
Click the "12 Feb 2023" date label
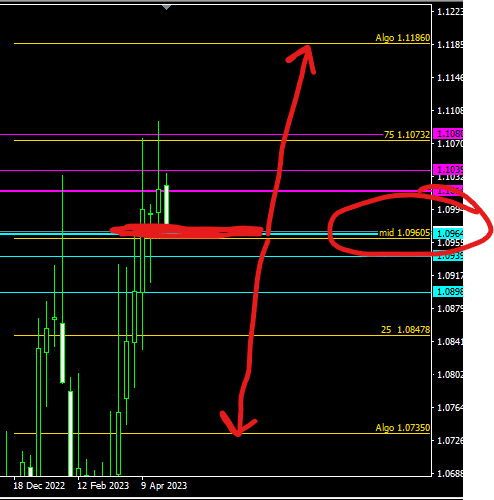[x=103, y=486]
